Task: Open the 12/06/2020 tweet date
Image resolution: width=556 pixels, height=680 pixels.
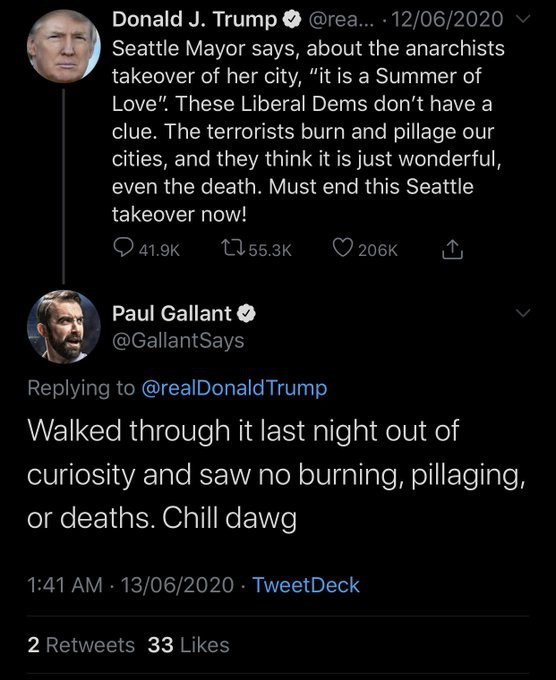Action: click(x=447, y=20)
